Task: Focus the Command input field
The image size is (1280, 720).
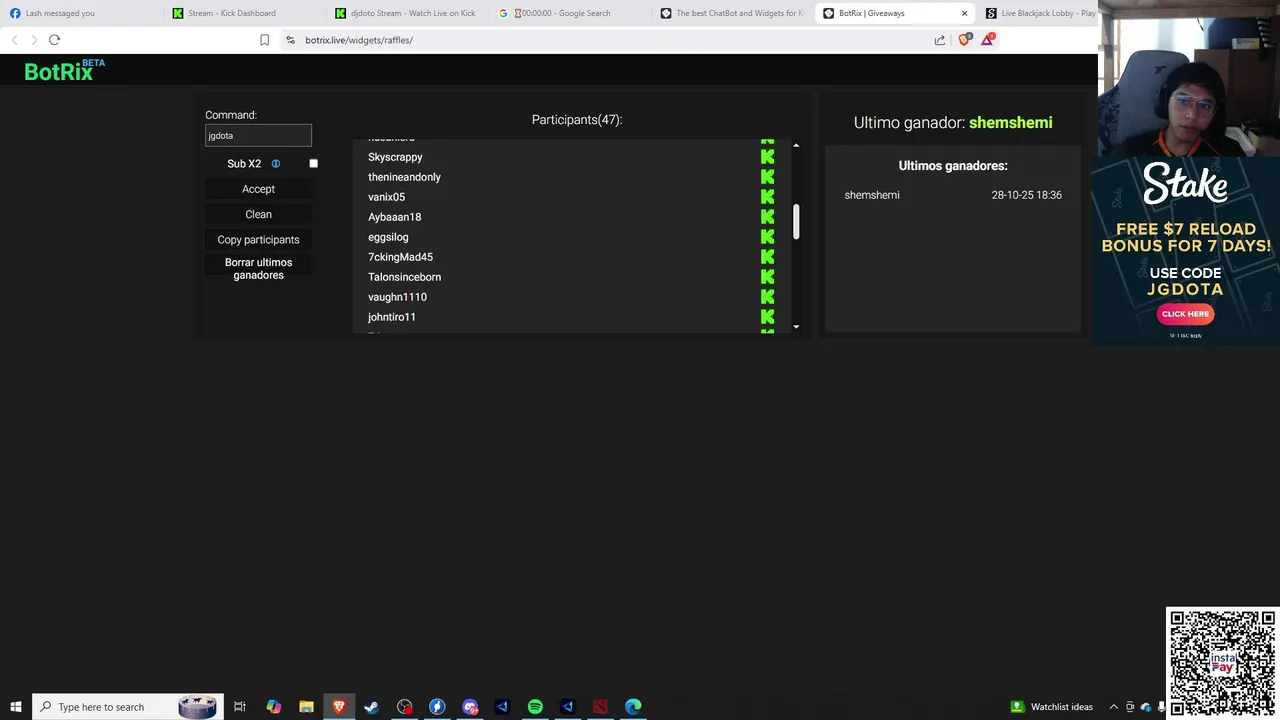Action: [x=258, y=135]
